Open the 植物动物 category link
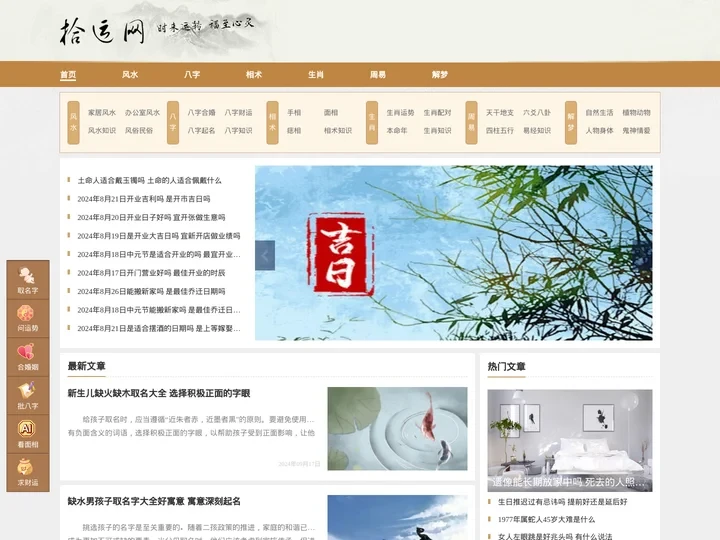720x540 pixels. 636,112
